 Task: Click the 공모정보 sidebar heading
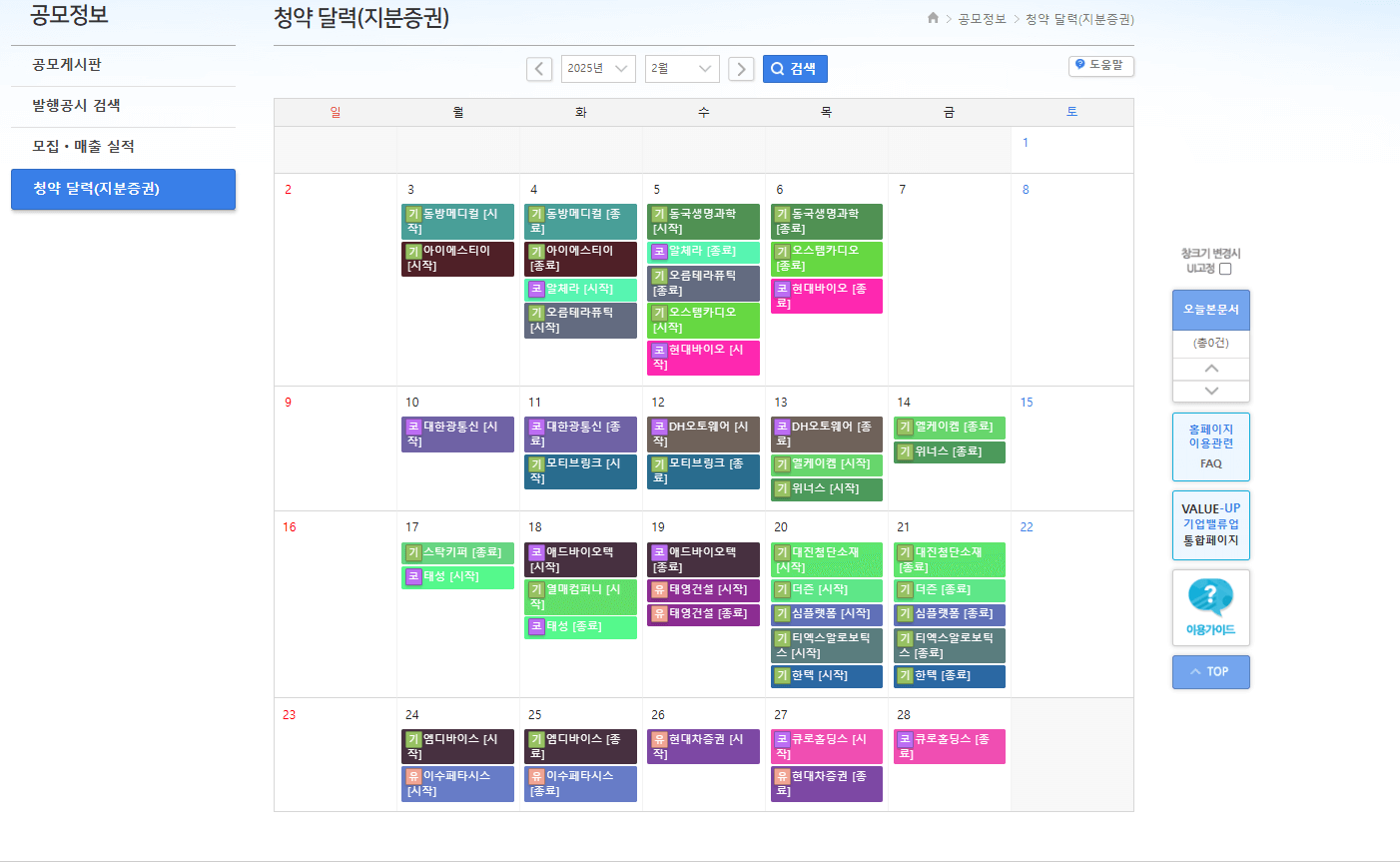click(x=69, y=15)
